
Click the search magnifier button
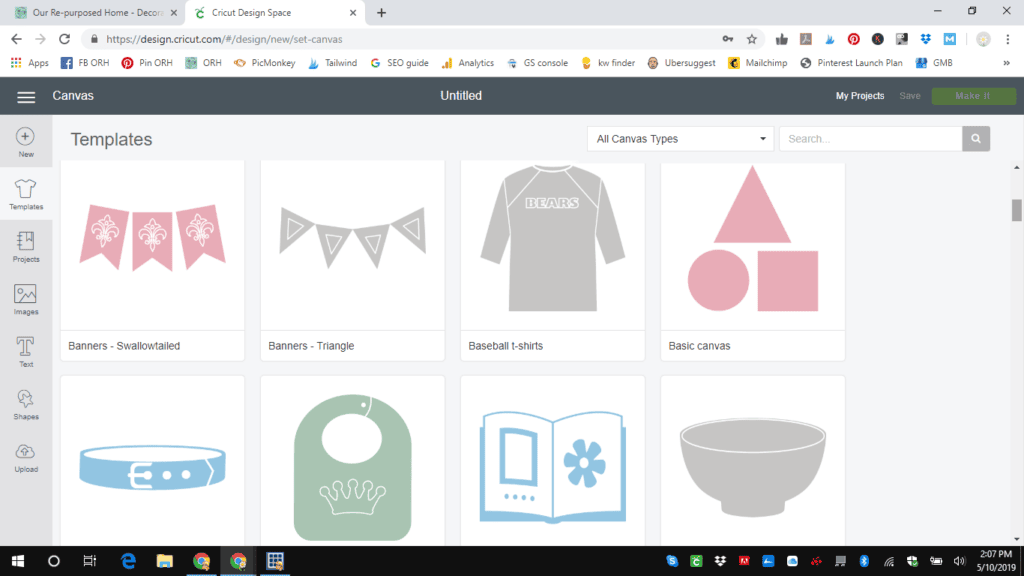pos(976,139)
